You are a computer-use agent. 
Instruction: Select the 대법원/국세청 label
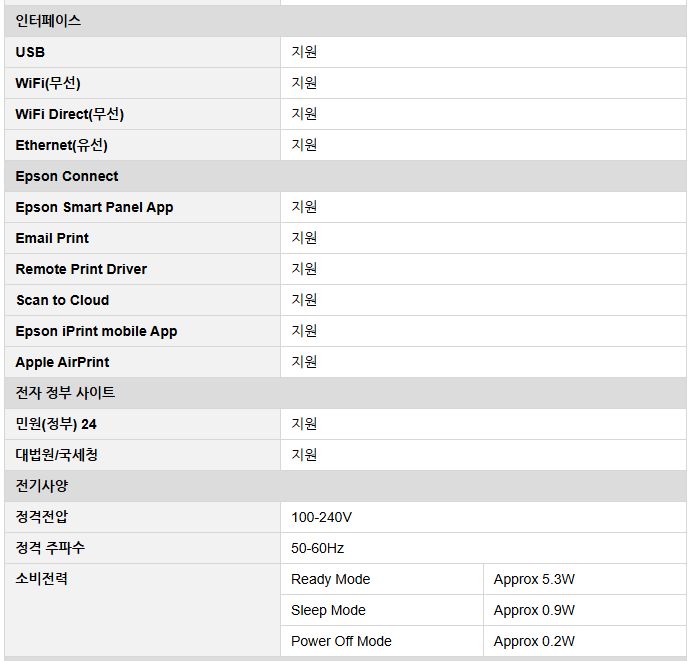click(57, 455)
